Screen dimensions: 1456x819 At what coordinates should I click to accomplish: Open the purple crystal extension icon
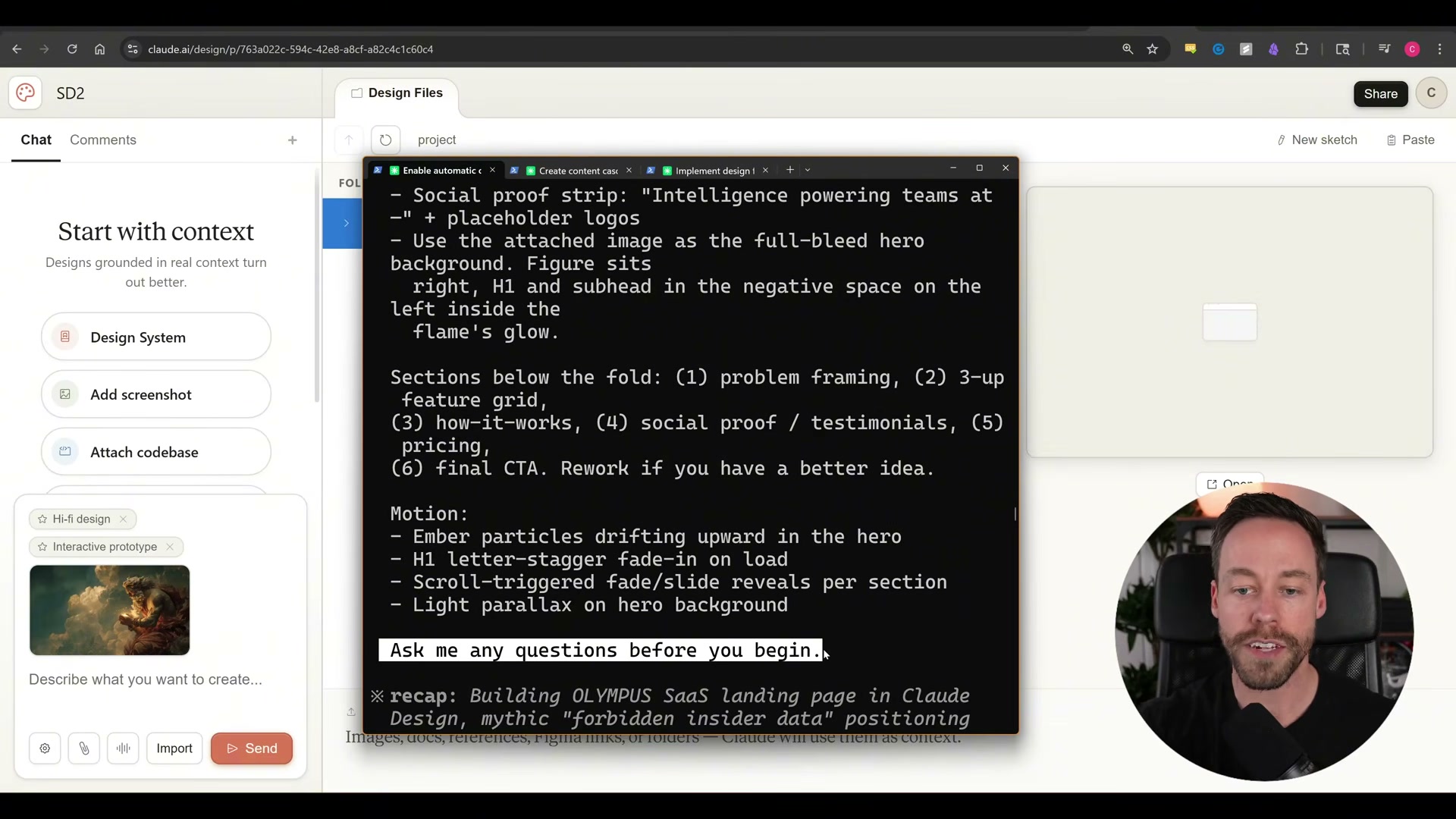pyautogui.click(x=1274, y=49)
